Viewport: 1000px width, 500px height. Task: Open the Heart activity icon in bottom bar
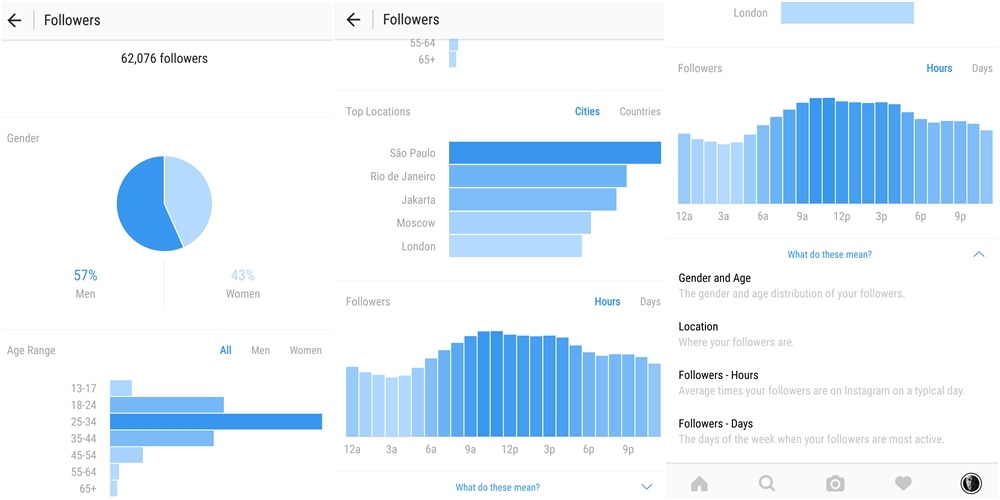coord(903,484)
